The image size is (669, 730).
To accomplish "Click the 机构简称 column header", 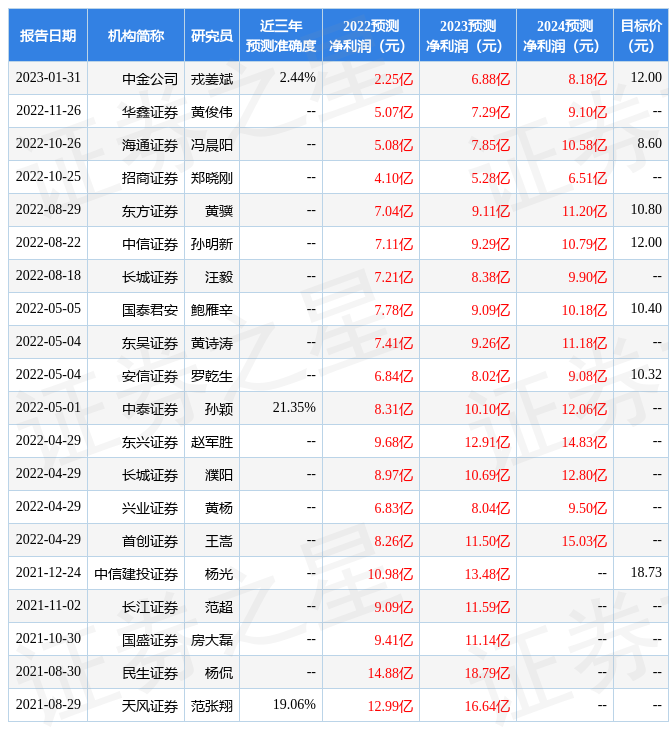I will click(x=136, y=35).
